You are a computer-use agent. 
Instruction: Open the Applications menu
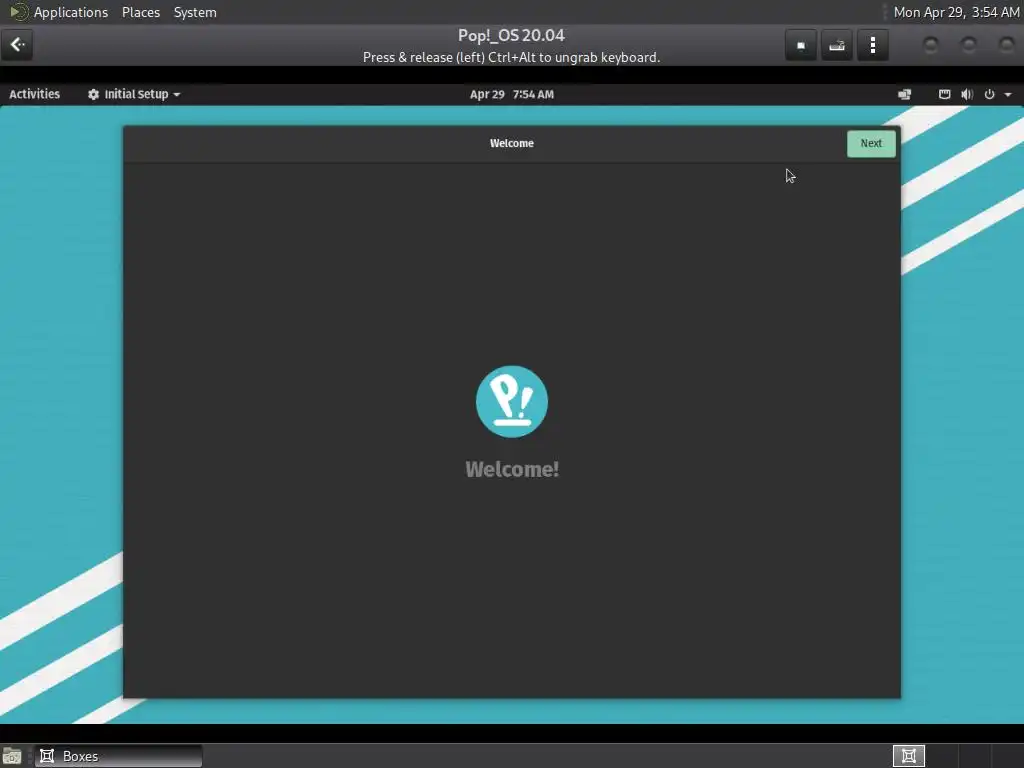71,12
